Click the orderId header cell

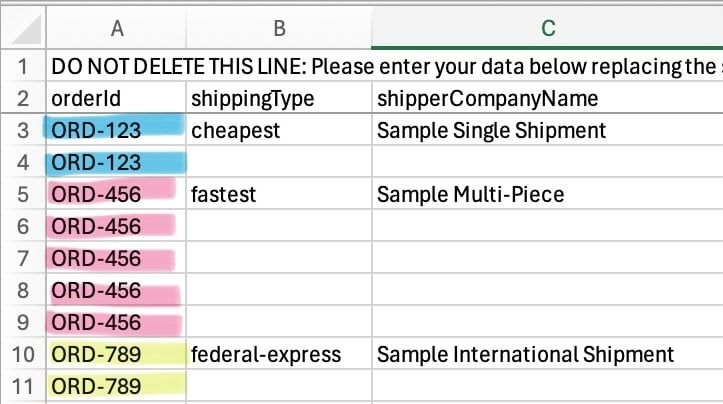click(116, 98)
